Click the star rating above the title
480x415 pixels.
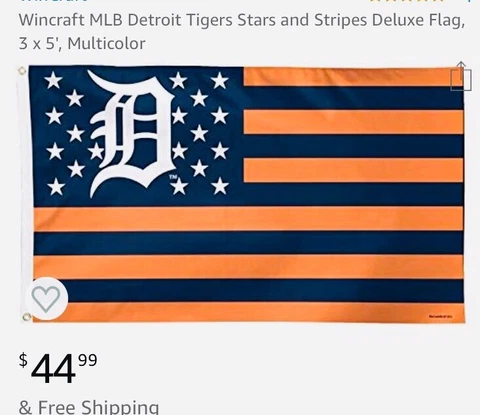pyautogui.click(x=406, y=1)
